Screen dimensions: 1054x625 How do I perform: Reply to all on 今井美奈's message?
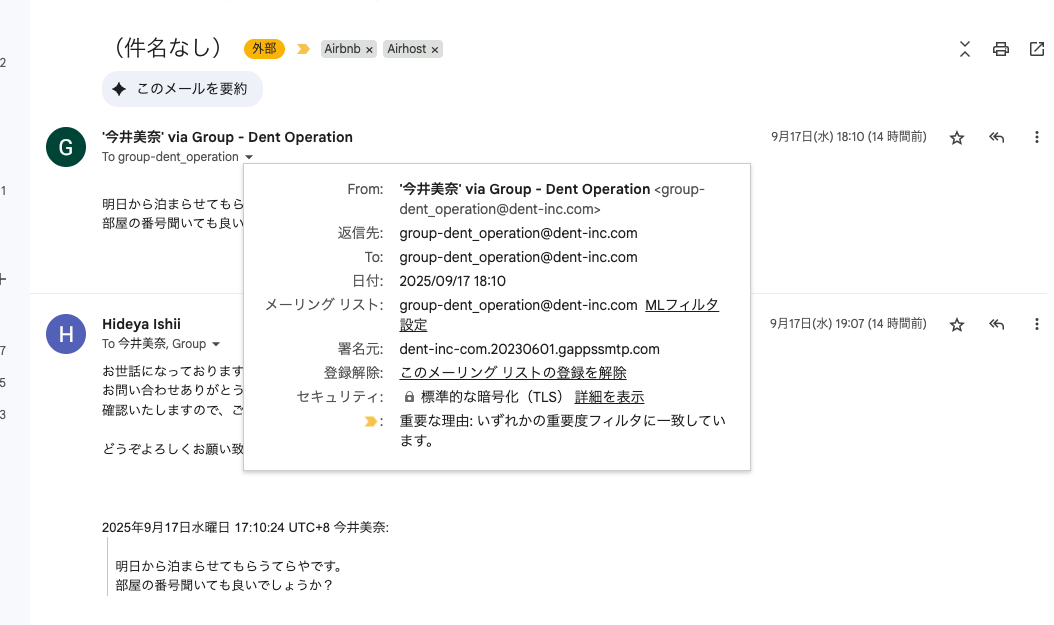(996, 138)
